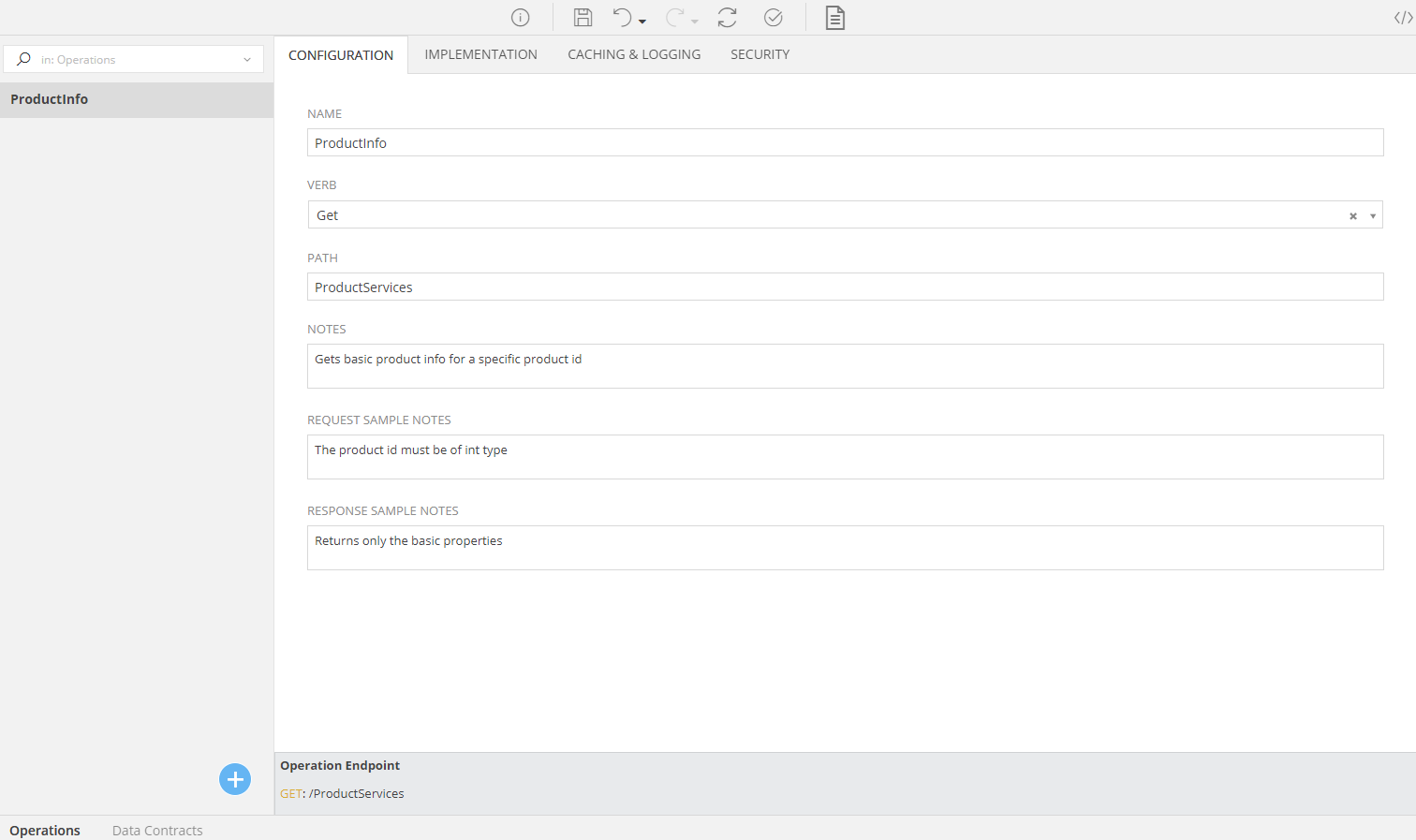This screenshot has height=840, width=1416.
Task: Click the refresh icon in toolbar
Action: (727, 18)
